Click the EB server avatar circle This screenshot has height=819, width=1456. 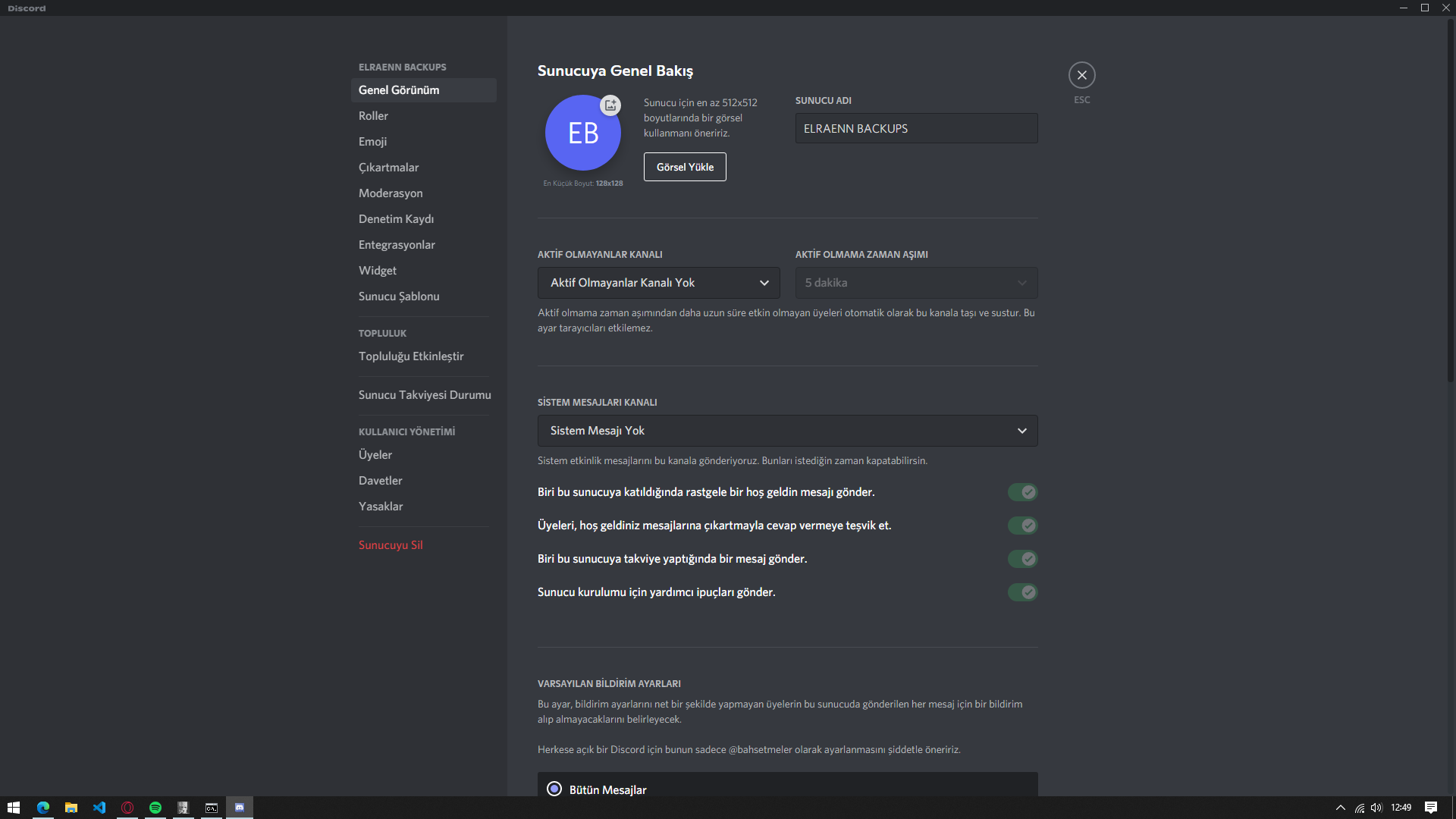pyautogui.click(x=582, y=133)
